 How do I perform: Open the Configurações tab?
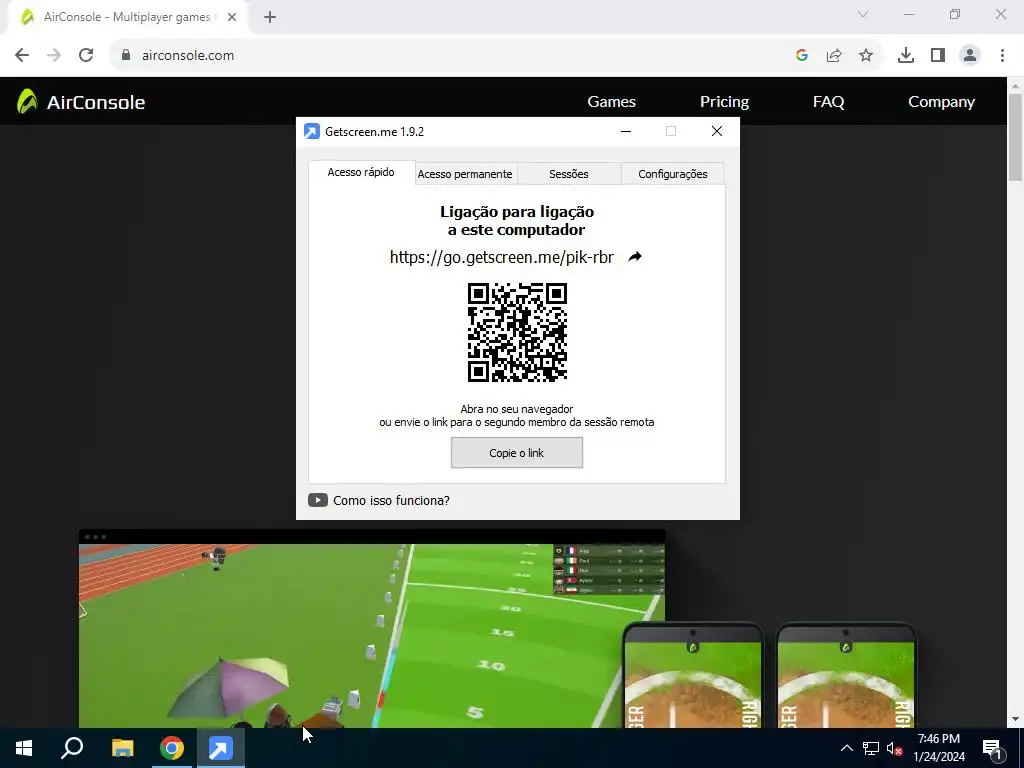pos(673,174)
